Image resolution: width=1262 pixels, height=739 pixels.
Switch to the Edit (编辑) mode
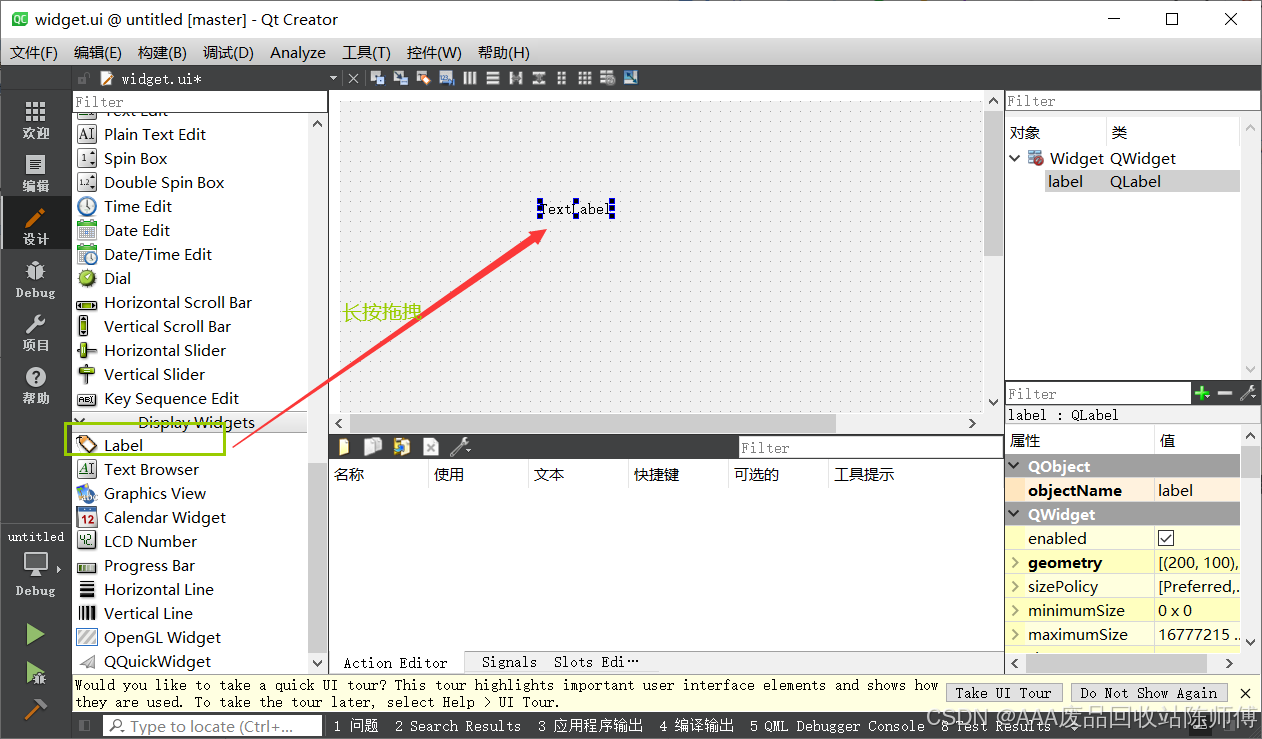36,172
